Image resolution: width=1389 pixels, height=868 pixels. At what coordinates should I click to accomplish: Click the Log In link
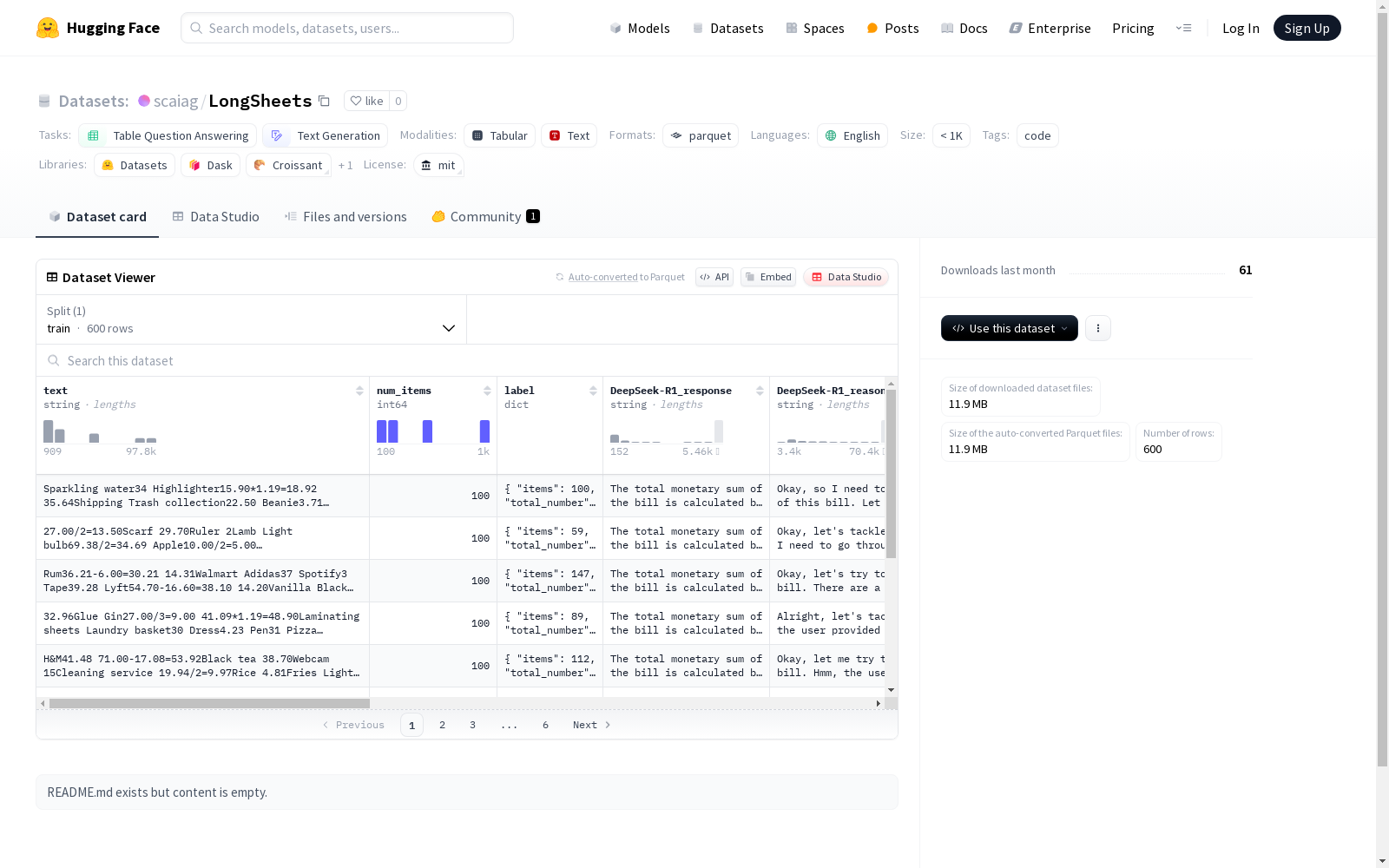pos(1241,28)
